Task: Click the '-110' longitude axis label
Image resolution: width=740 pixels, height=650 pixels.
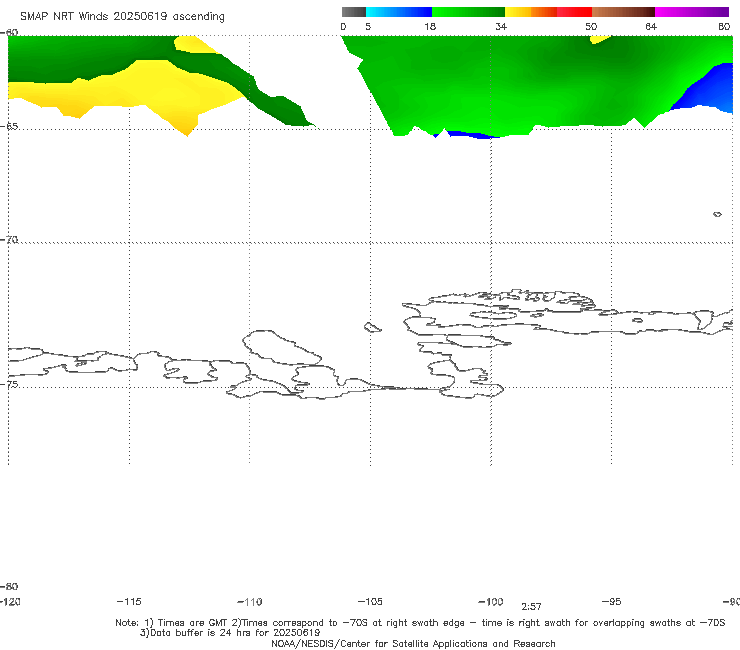Action: (x=250, y=602)
